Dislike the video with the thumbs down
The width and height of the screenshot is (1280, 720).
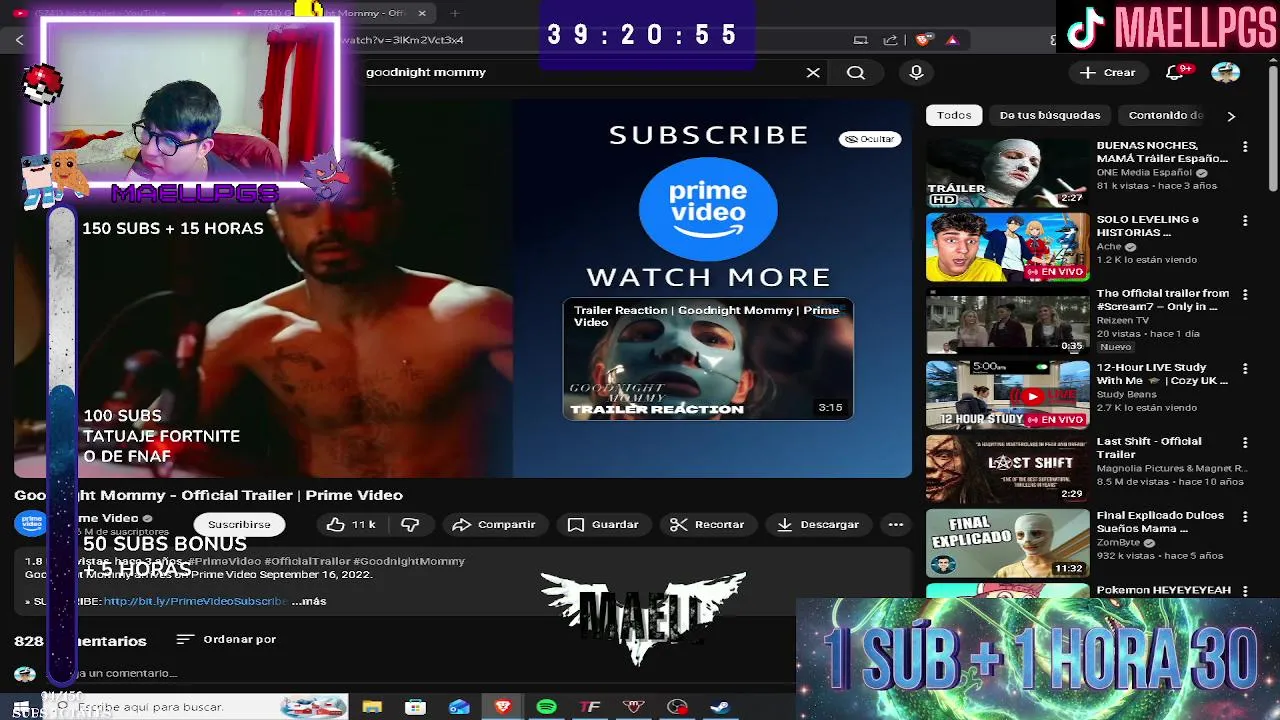click(x=410, y=524)
